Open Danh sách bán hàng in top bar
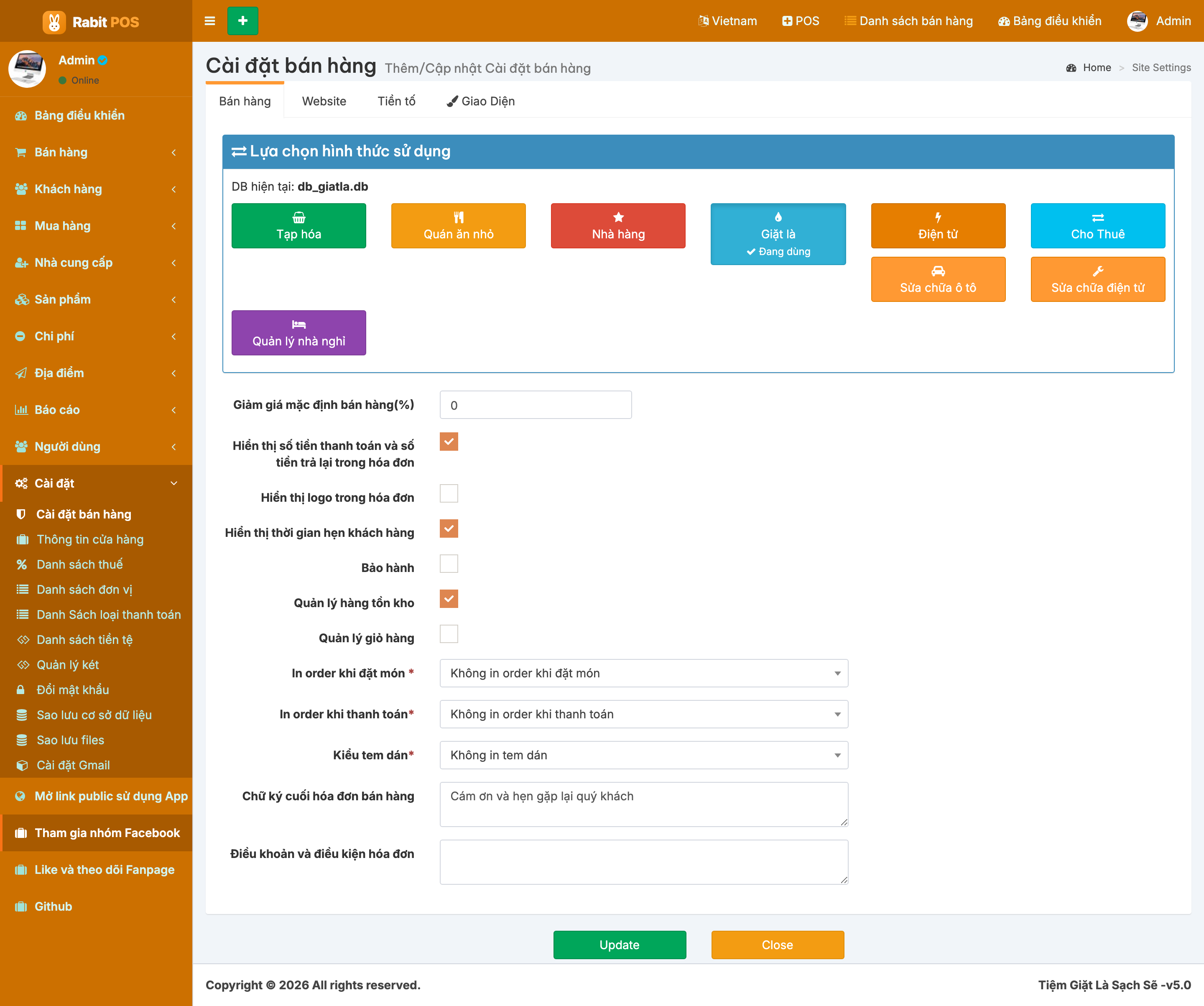Screen dimensions: 1204x1006 909,21
